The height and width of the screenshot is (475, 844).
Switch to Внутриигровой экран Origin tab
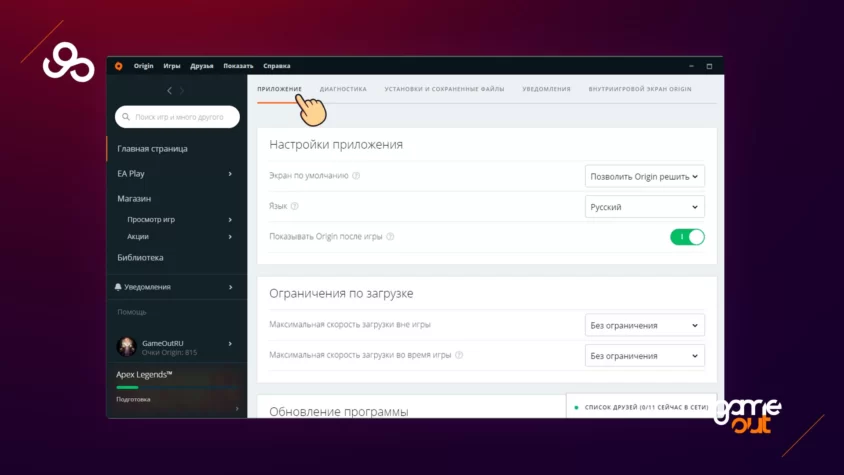tap(640, 89)
